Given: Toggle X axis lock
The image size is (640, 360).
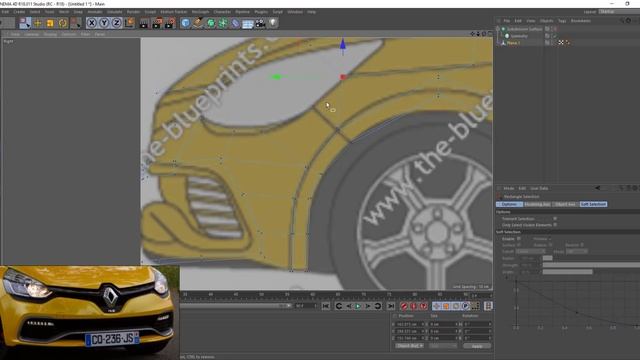Looking at the screenshot, I should (92, 23).
